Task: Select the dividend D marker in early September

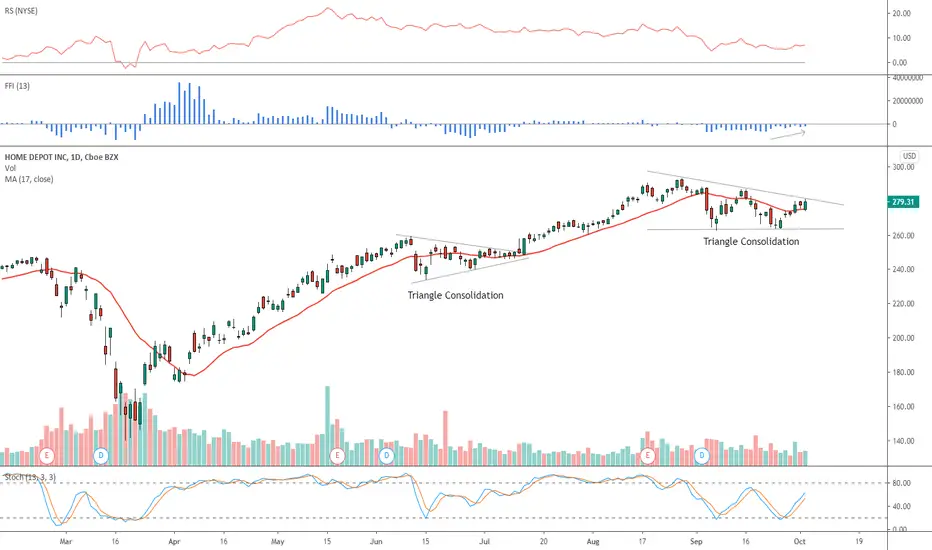Action: [x=702, y=456]
